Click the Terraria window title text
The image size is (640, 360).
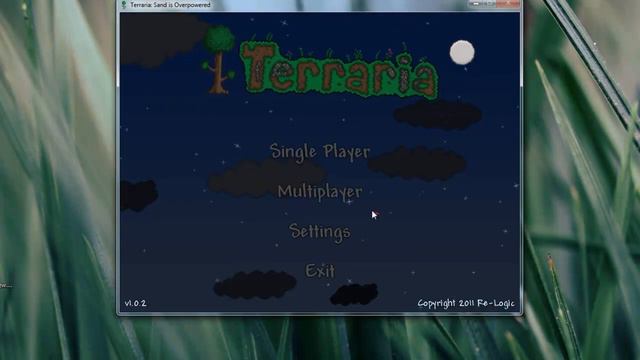[x=170, y=5]
